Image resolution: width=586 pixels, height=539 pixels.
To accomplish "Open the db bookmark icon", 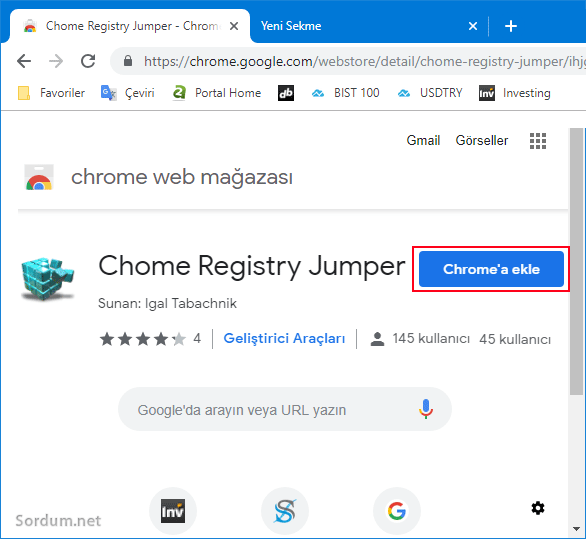I will 286,93.
